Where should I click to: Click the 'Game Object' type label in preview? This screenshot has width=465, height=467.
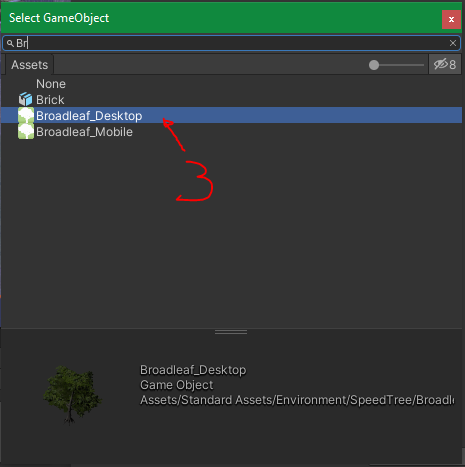coord(176,385)
